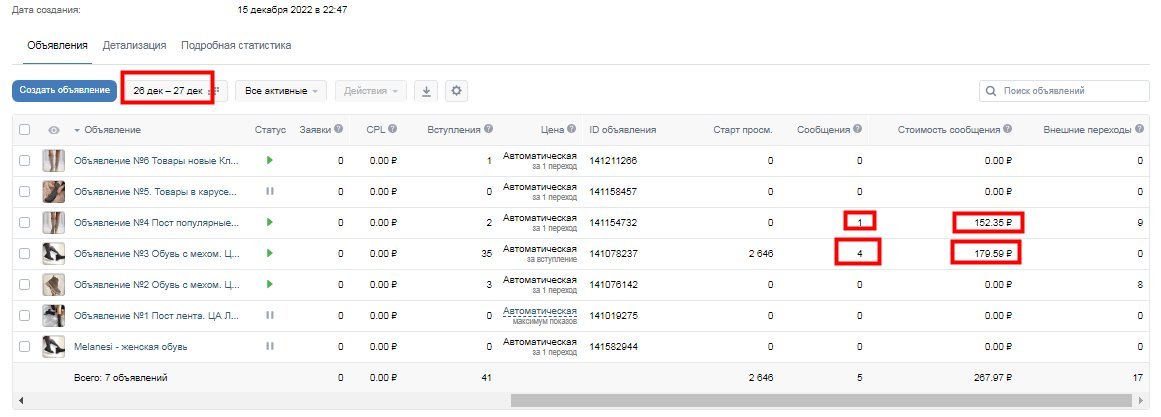Image resolution: width=1161 pixels, height=417 pixels.
Task: Click pause status icon for Объявление №5
Action: (270, 191)
